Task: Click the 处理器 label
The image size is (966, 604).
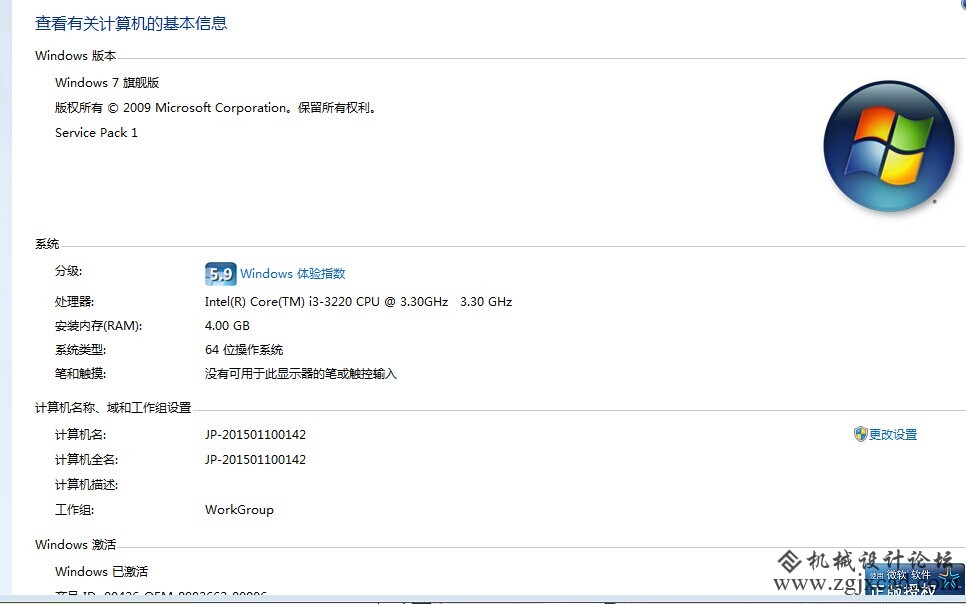Action: 75,301
